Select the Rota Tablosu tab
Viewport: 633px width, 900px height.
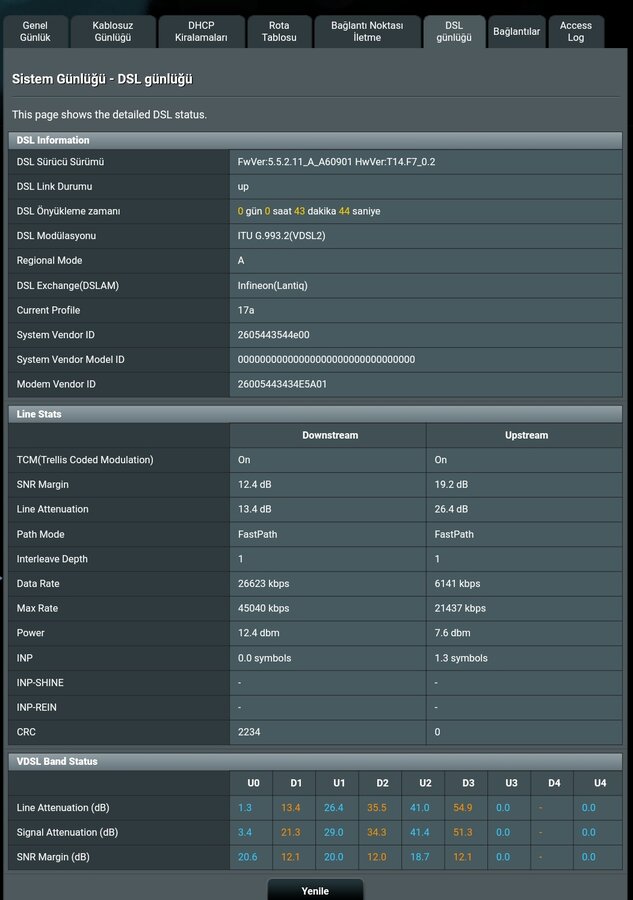point(279,31)
